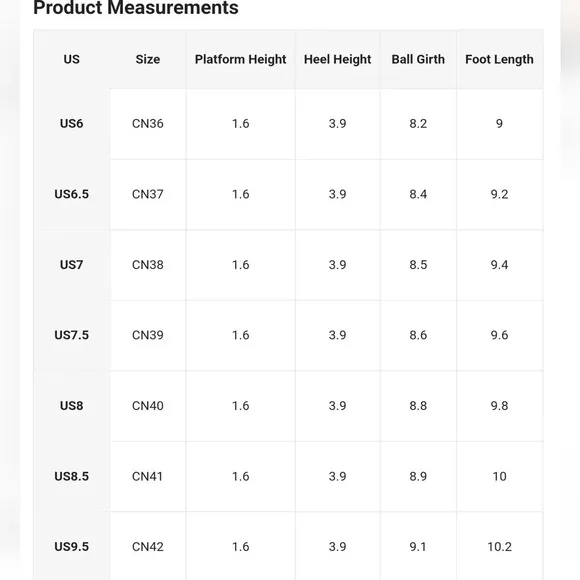Select the US column header
Viewport: 580px width, 580px height.
point(71,59)
